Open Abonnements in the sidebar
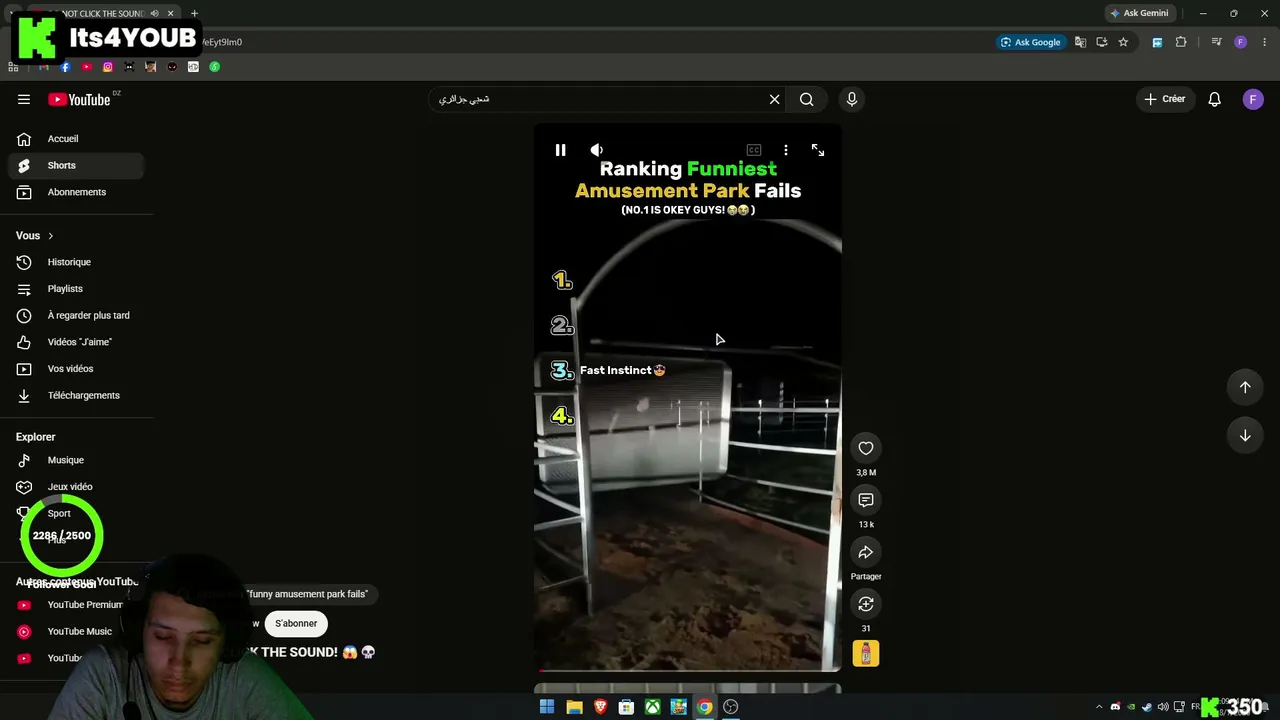 (x=76, y=192)
